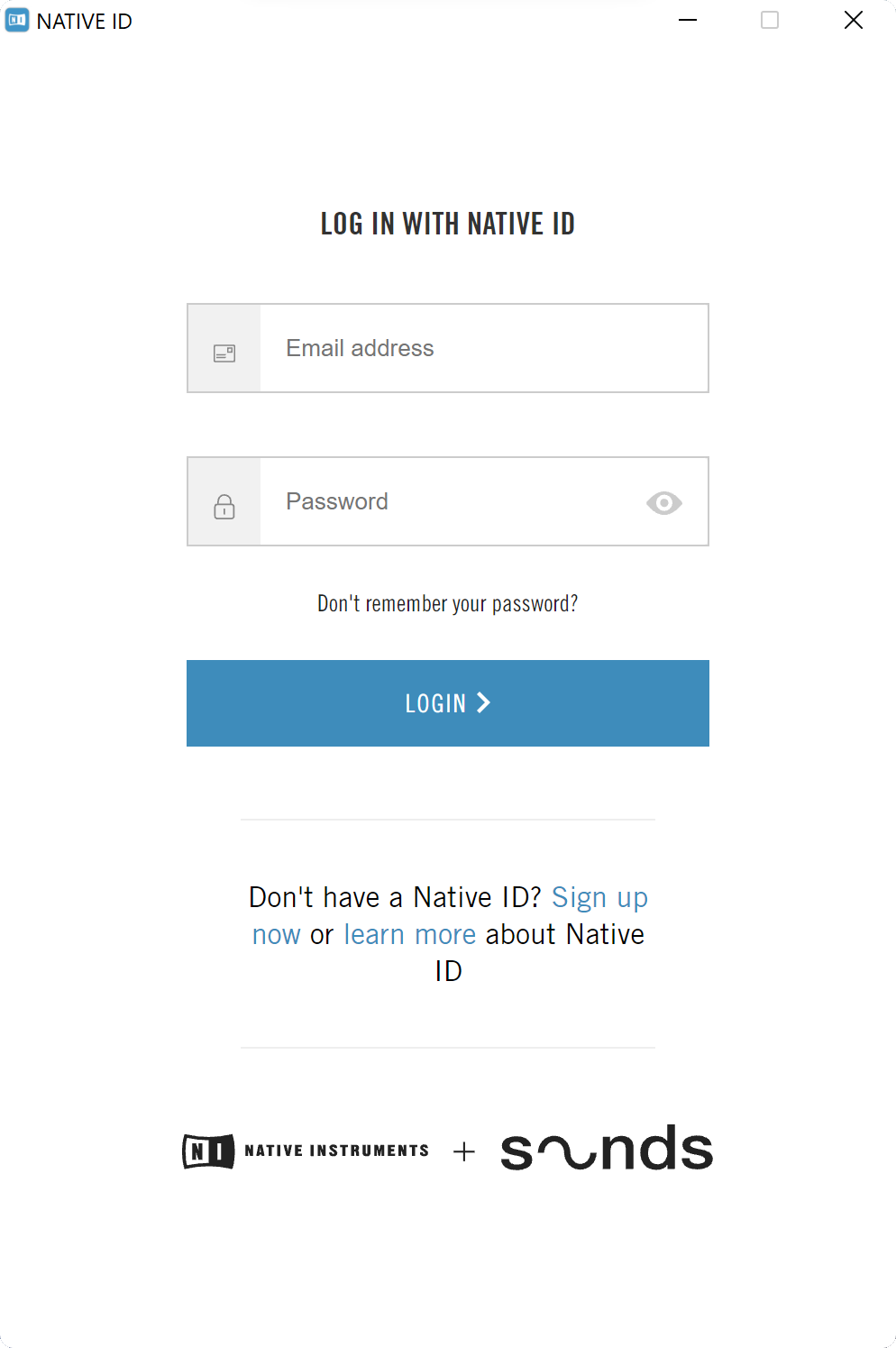Image resolution: width=896 pixels, height=1348 pixels.
Task: Click the plus sign between logos
Action: [464, 1151]
